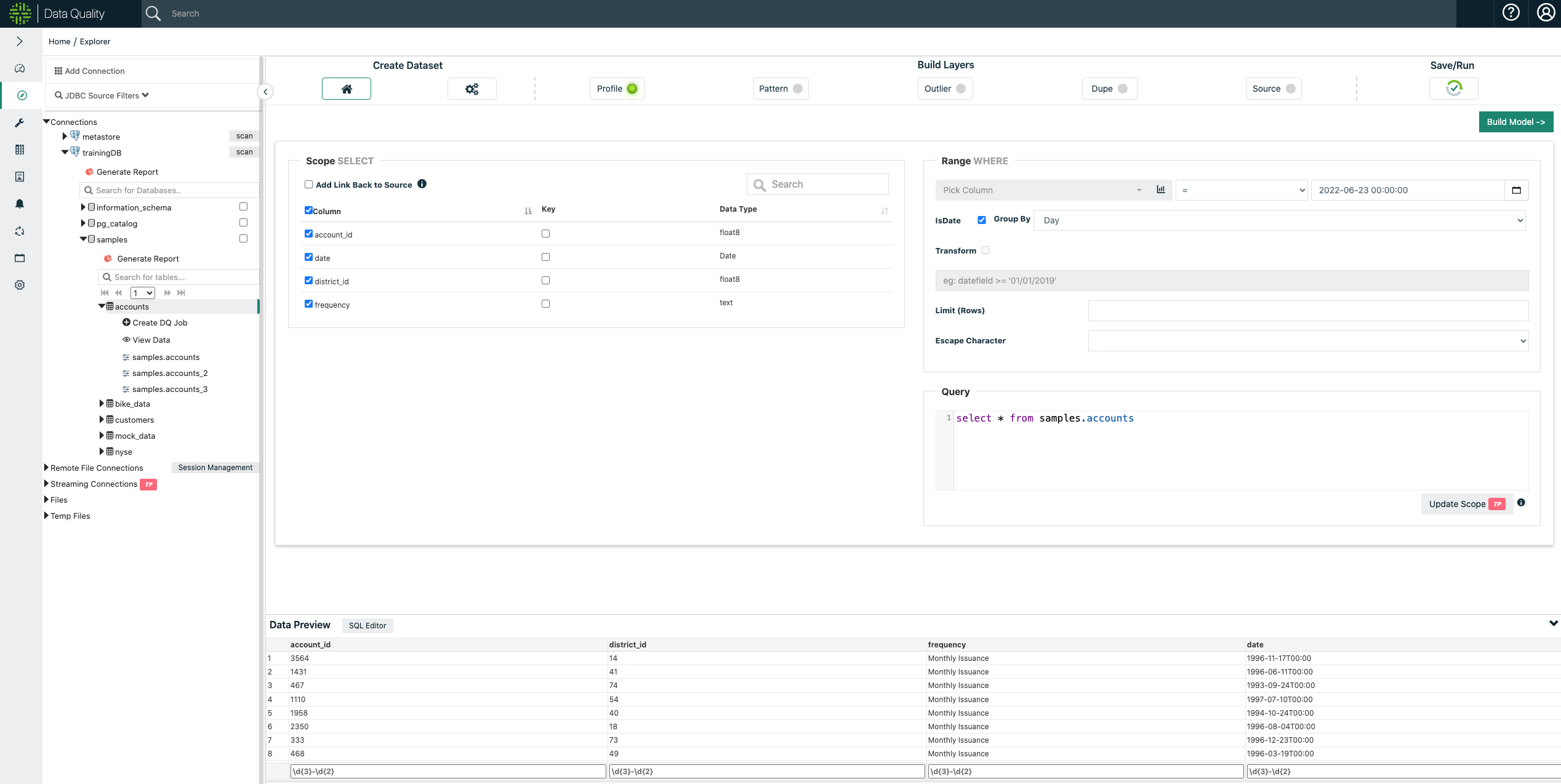Click the gears configuration icon button
The image size is (1561, 784).
click(x=472, y=89)
